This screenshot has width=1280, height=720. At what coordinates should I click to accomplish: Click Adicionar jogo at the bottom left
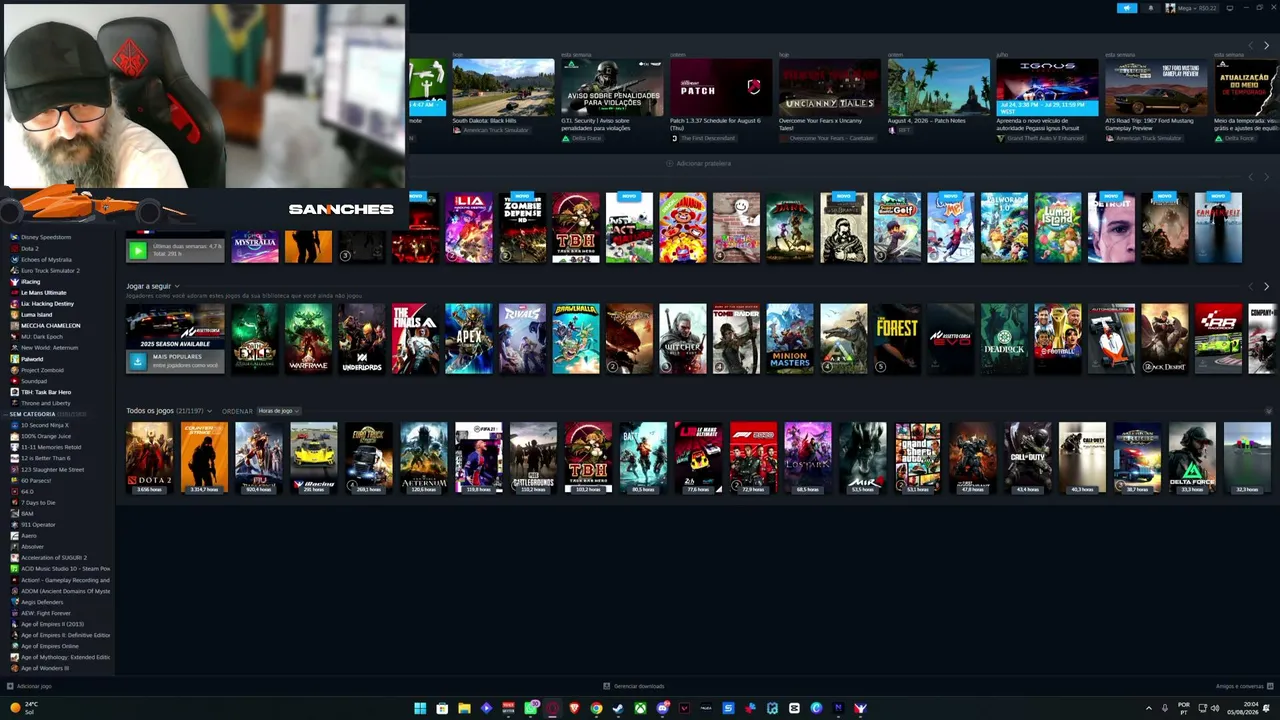(30, 686)
